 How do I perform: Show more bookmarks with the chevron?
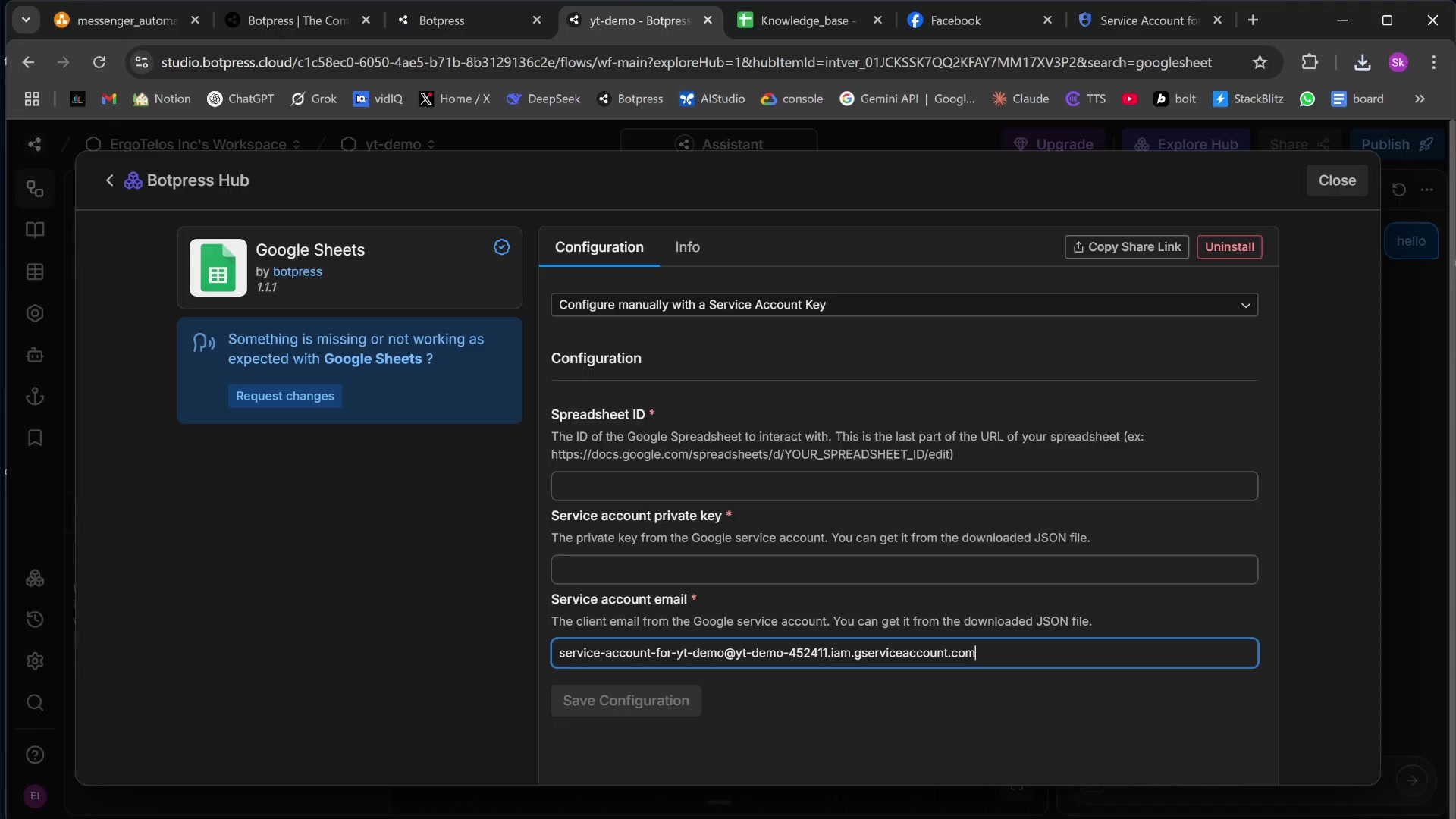(1420, 99)
